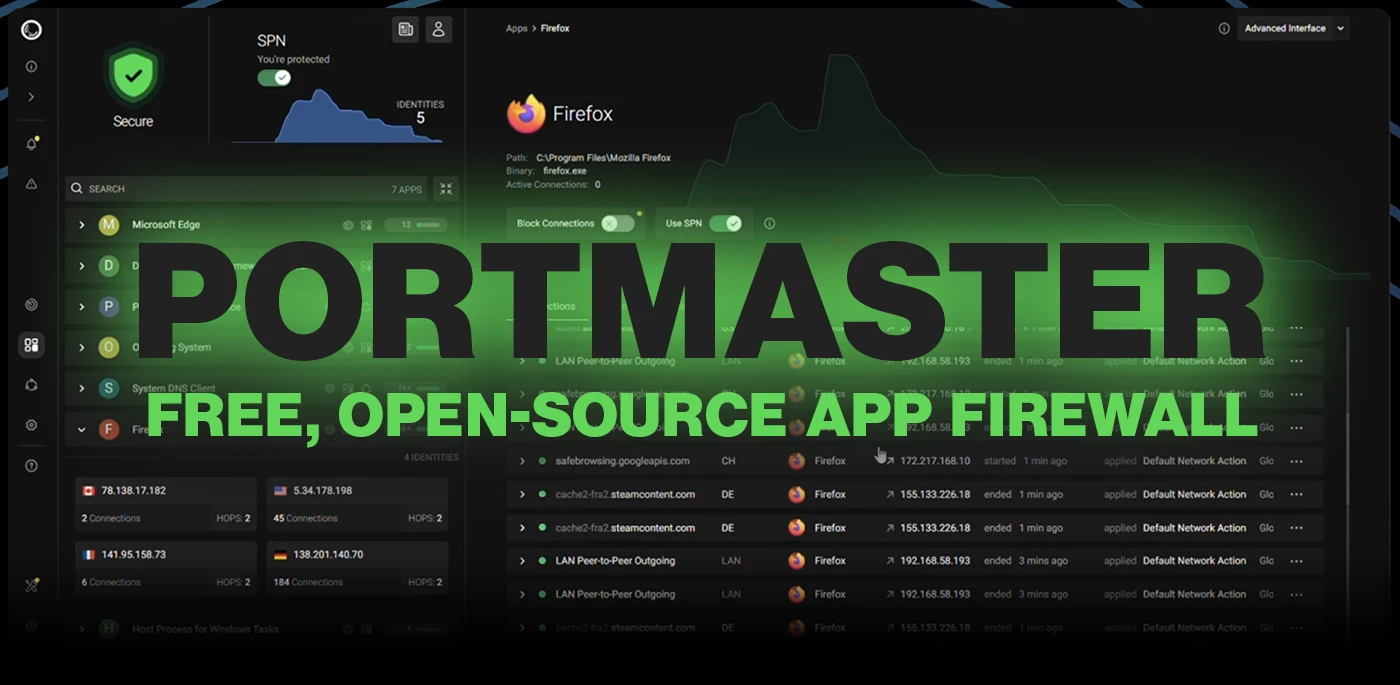
Task: Open the help icon in the left sidebar
Action: coord(31,465)
